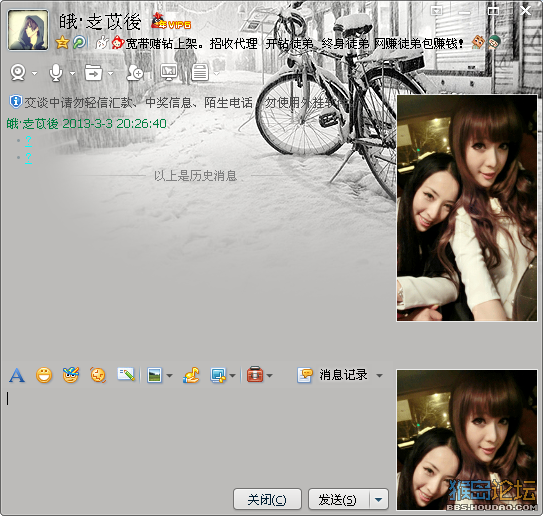
Task: Expand the video call options arrow
Action: [x=34, y=73]
